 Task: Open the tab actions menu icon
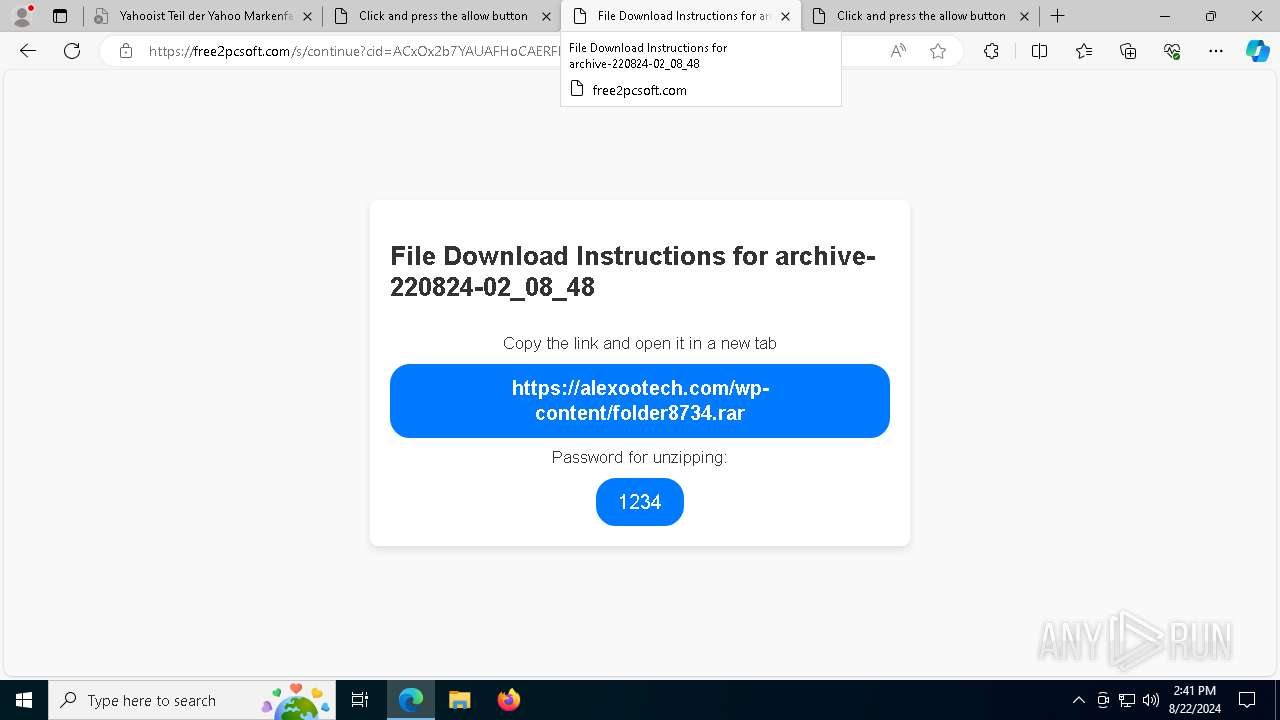[x=60, y=16]
